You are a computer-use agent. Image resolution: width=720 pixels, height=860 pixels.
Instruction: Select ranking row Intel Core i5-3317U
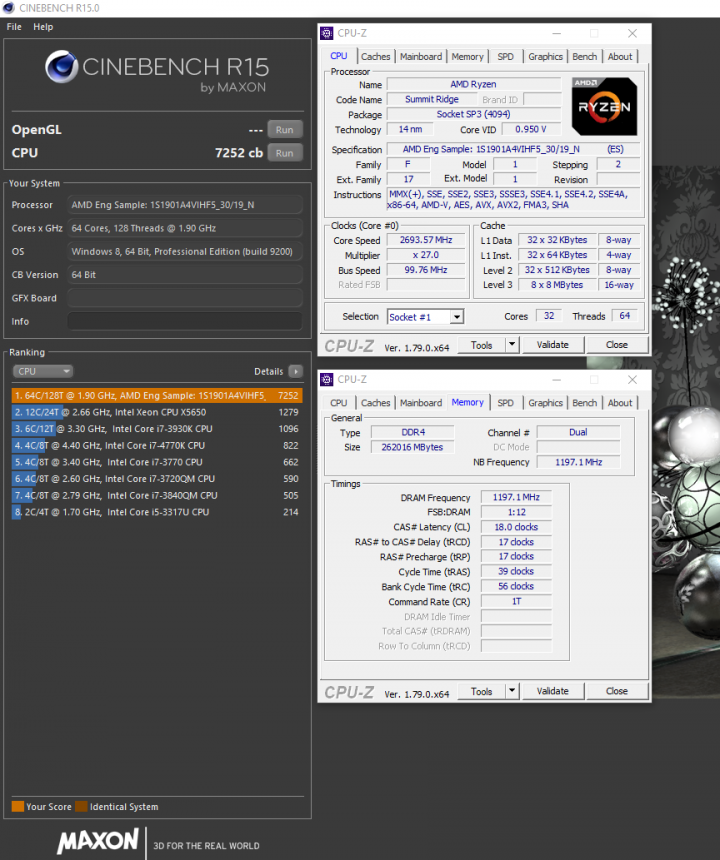[157, 512]
